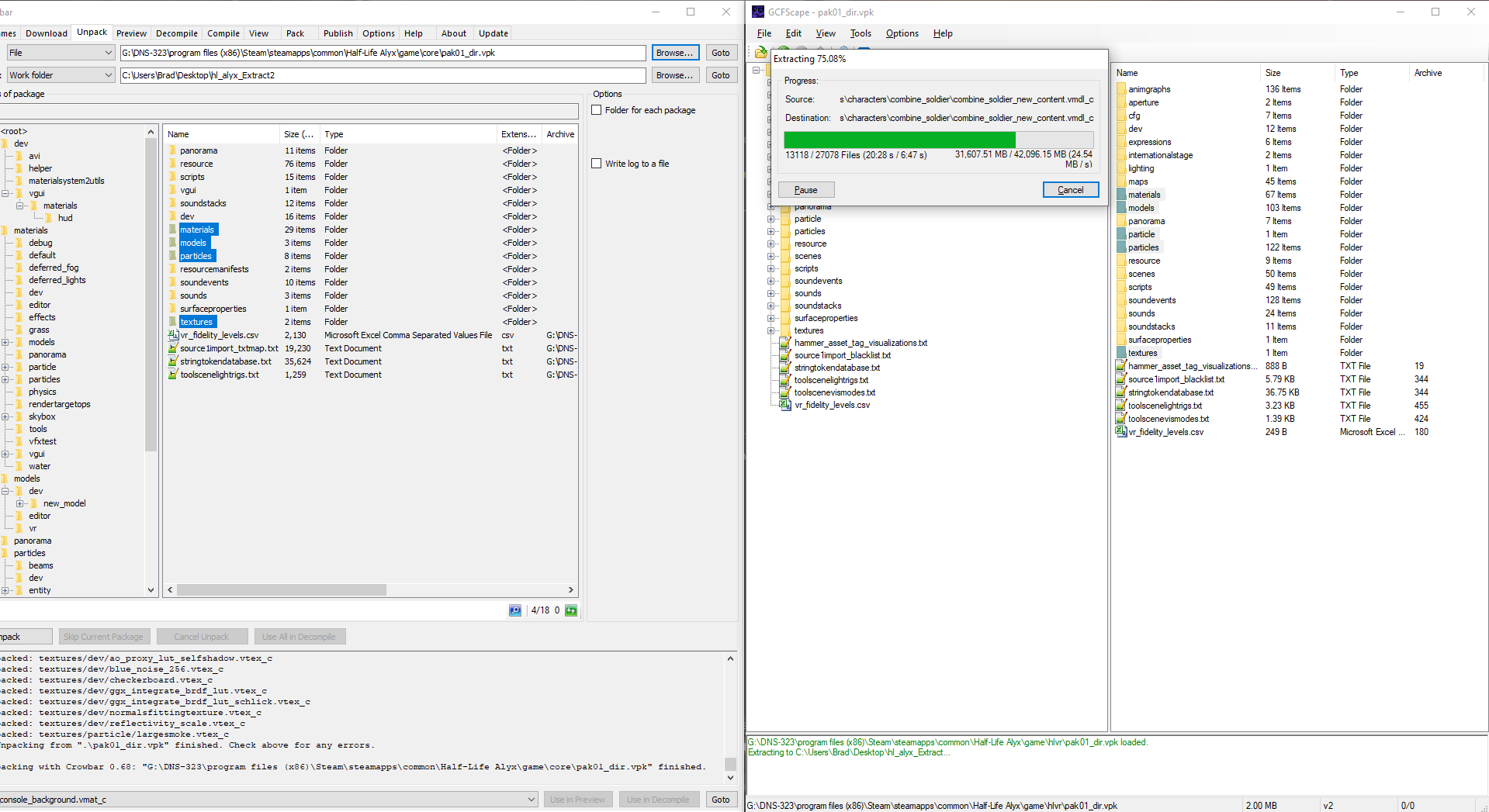Click the hl_alyx_Extract2 output path field
Image resolution: width=1489 pixels, height=812 pixels.
[383, 75]
